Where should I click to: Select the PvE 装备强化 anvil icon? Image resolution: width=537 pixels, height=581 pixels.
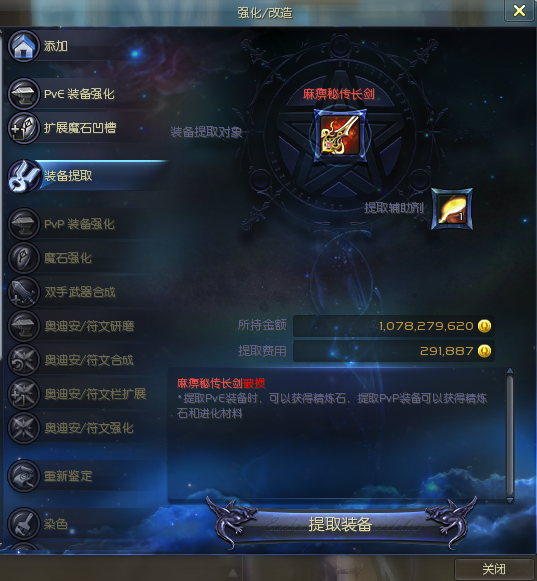click(24, 94)
